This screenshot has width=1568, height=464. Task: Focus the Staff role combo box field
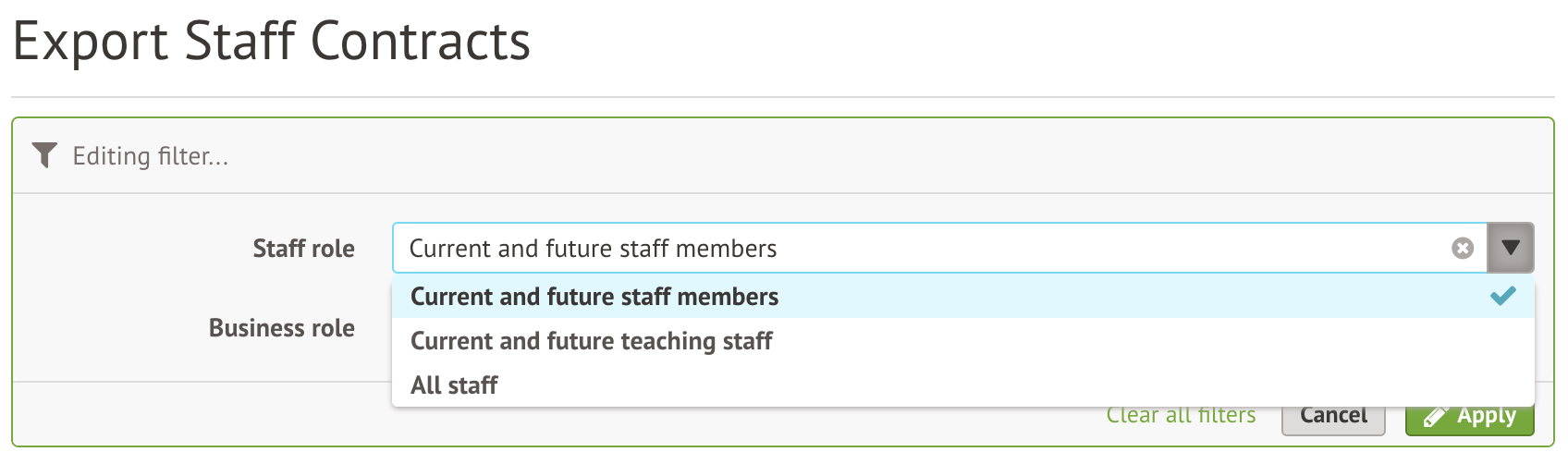pyautogui.click(x=925, y=248)
